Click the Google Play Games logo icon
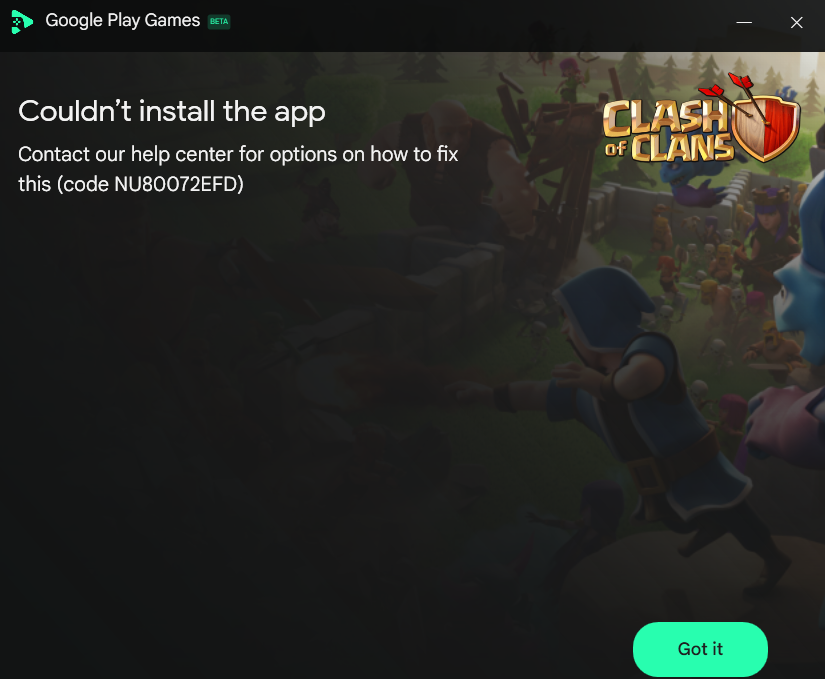Viewport: 825px width, 679px height. (22, 22)
